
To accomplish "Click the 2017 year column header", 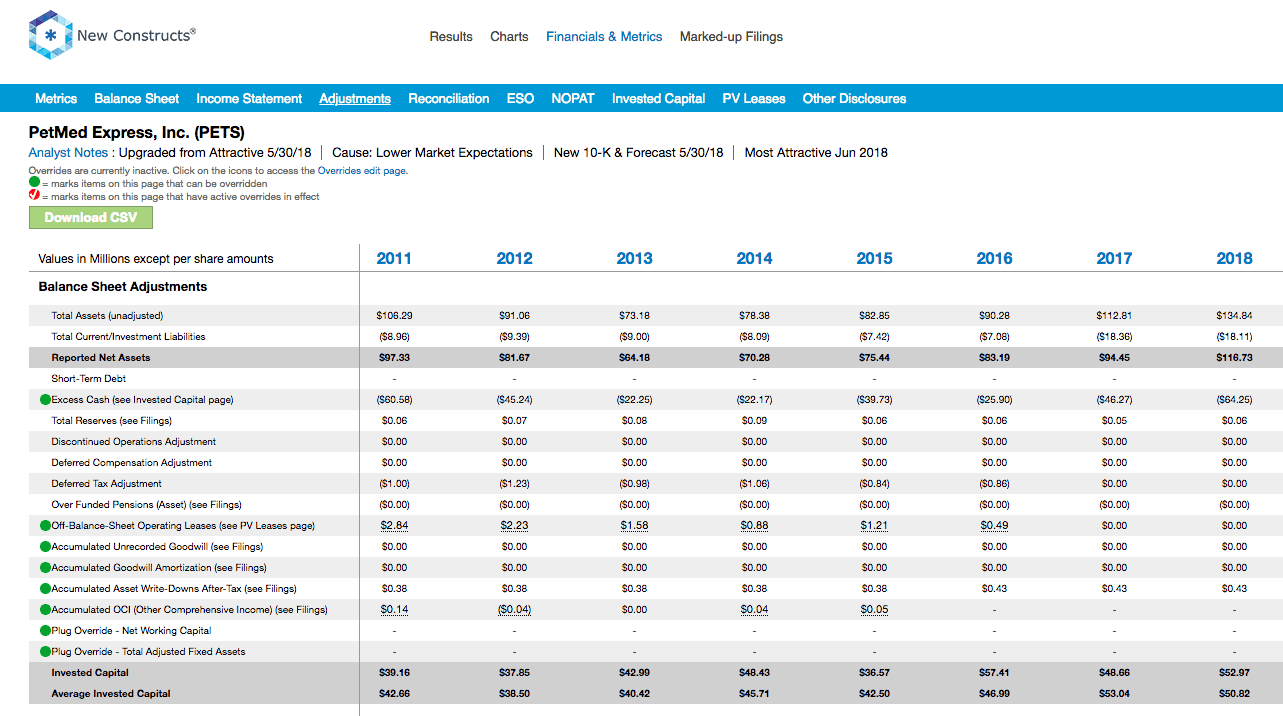I will [1114, 258].
